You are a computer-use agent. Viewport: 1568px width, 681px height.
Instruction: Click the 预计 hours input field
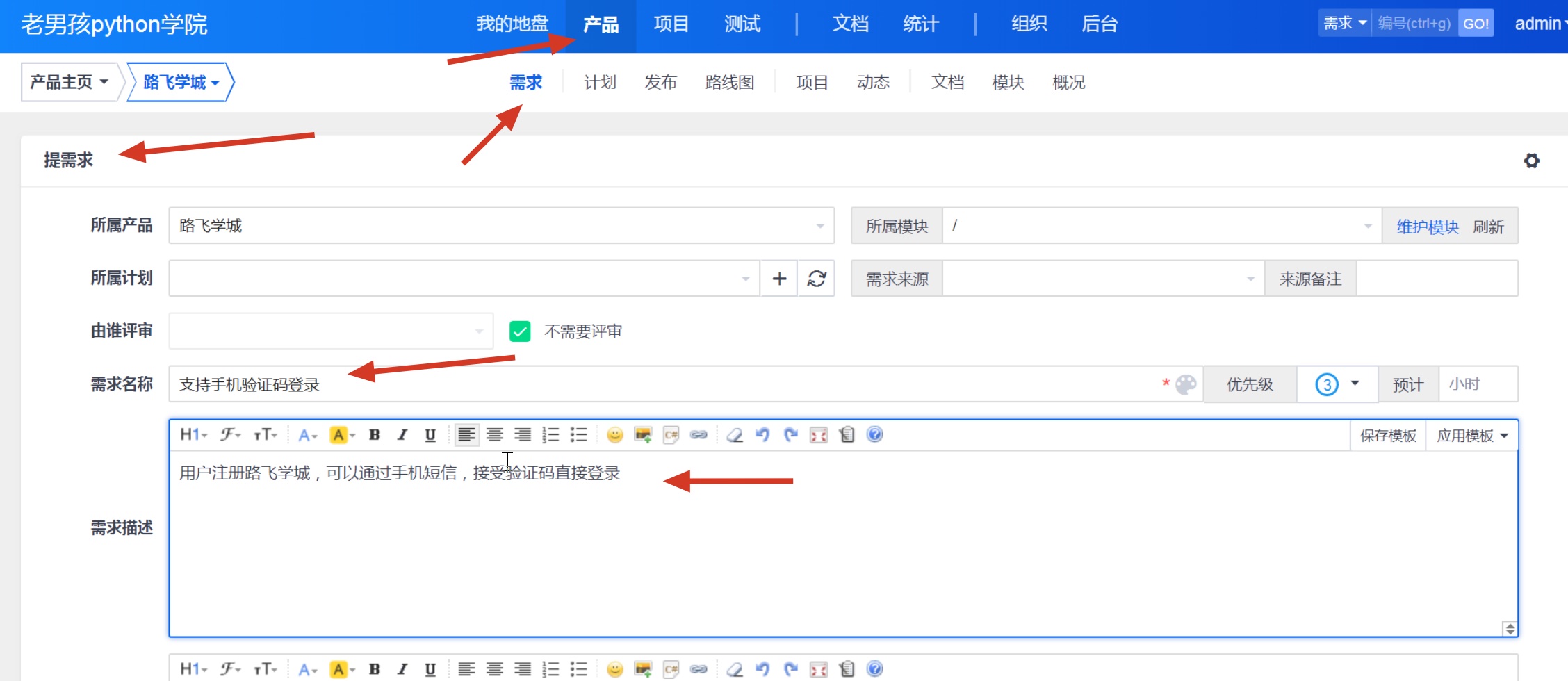pyautogui.click(x=1478, y=384)
